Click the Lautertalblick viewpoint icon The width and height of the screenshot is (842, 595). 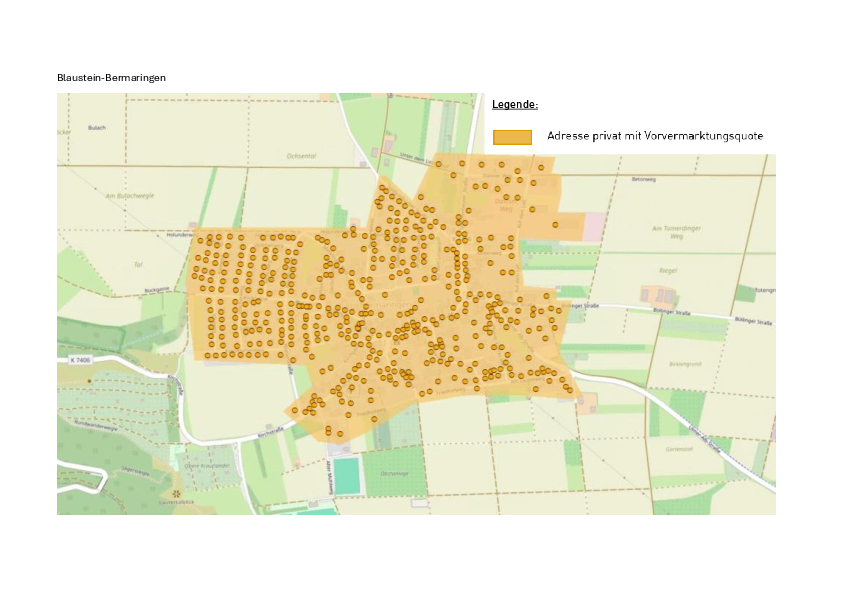175,493
